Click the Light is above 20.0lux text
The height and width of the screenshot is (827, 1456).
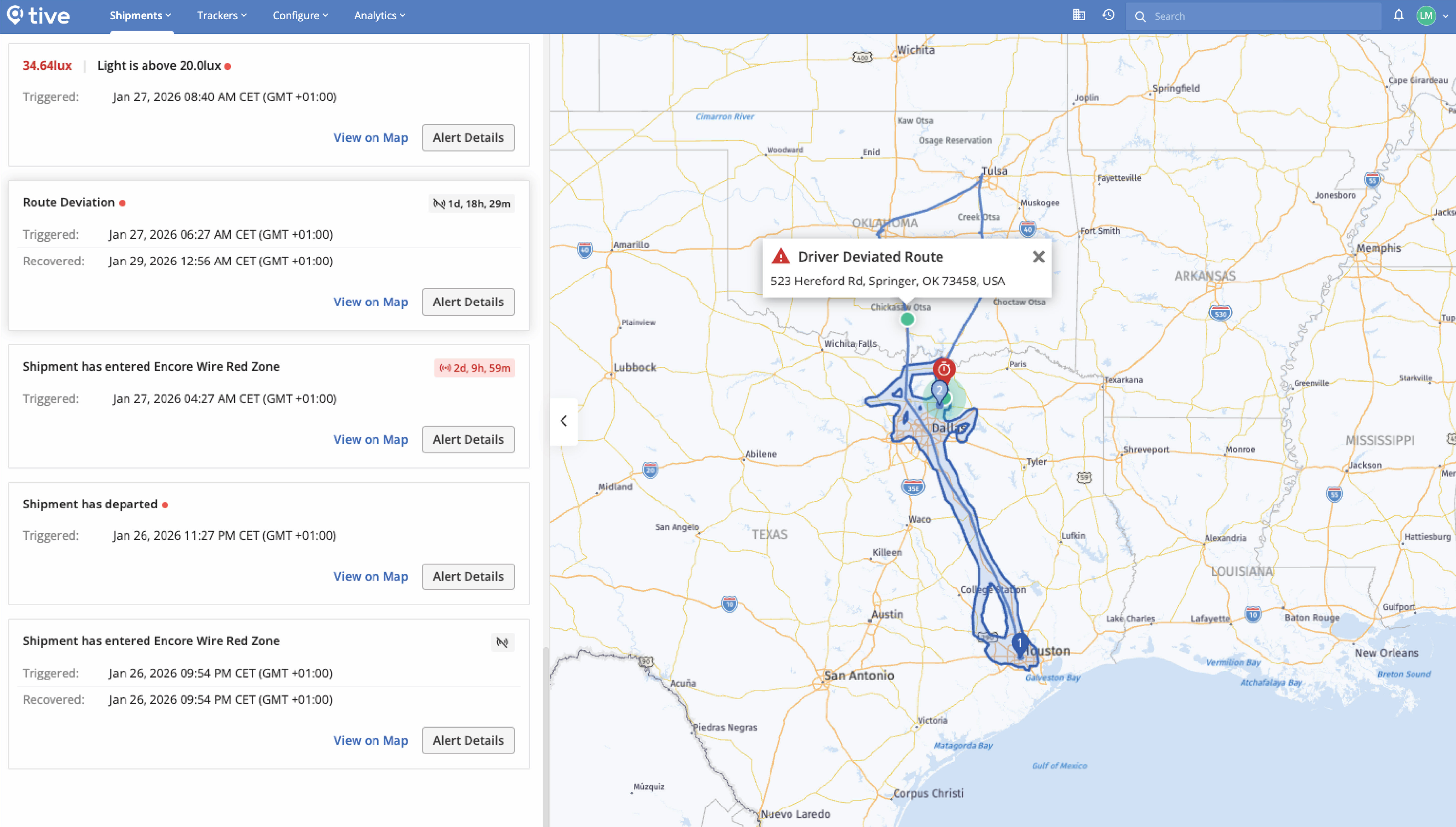(159, 65)
